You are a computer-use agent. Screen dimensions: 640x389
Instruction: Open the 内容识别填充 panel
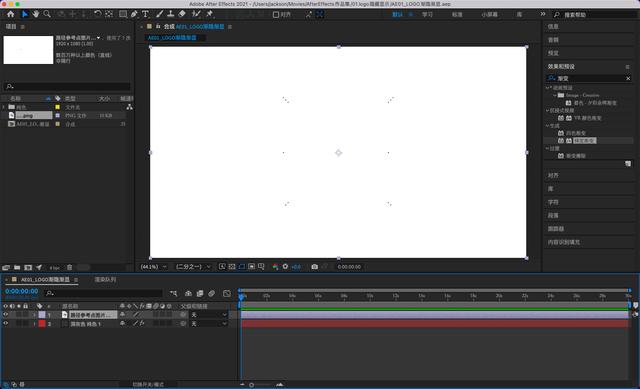[x=564, y=242]
